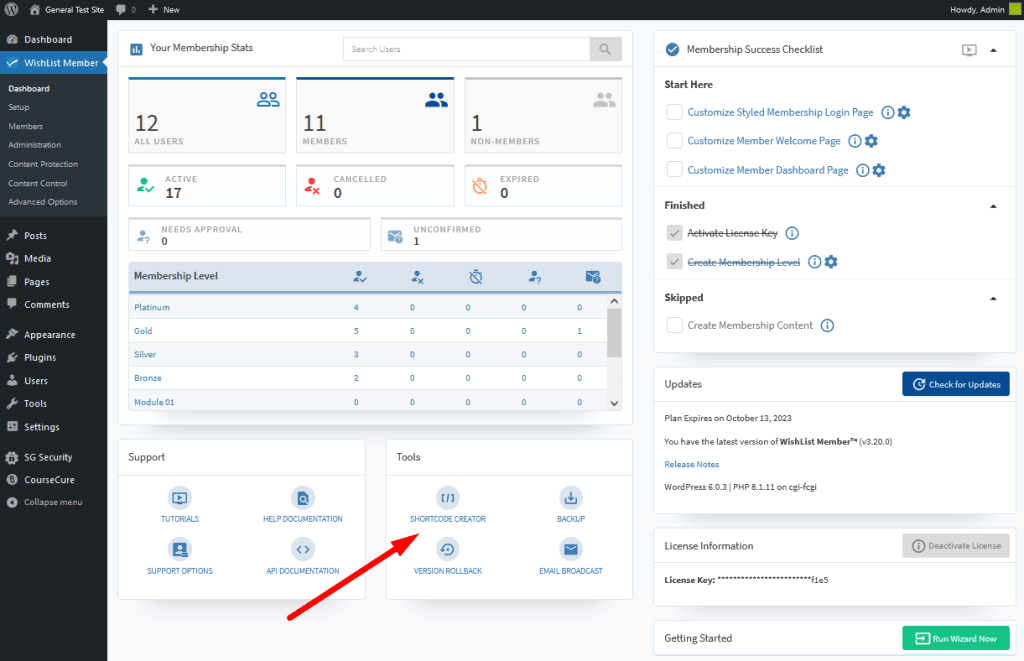Open the Non-Members stats card
Image resolution: width=1024 pixels, height=661 pixels.
pyautogui.click(x=543, y=116)
